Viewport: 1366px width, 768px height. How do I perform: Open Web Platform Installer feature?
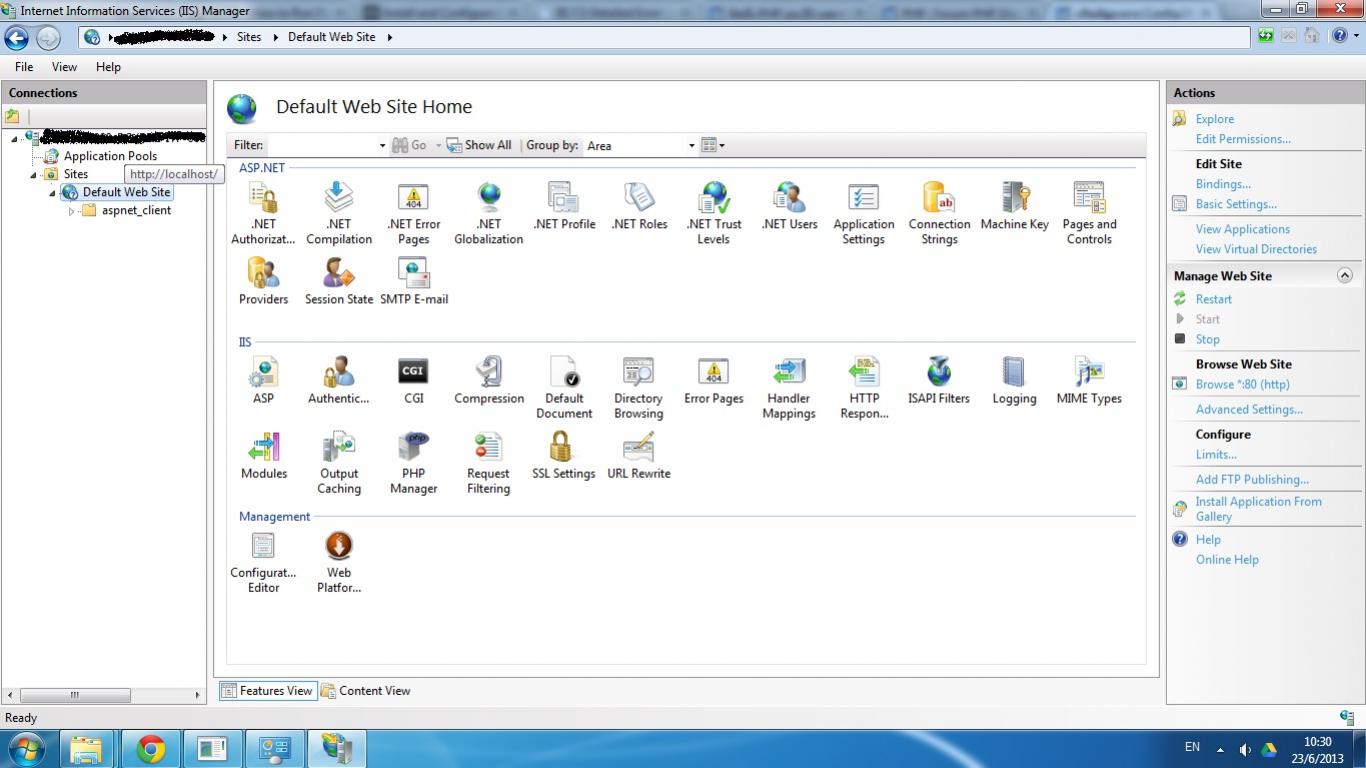339,561
